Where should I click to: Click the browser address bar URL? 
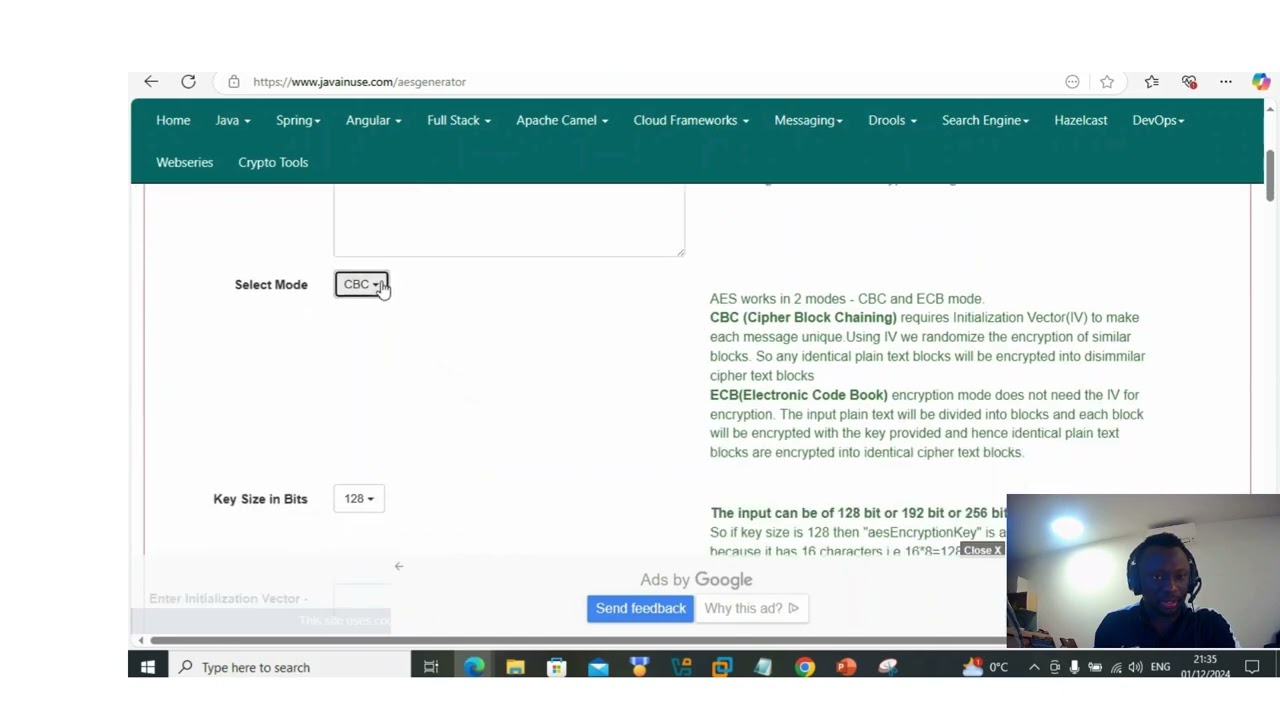click(360, 82)
